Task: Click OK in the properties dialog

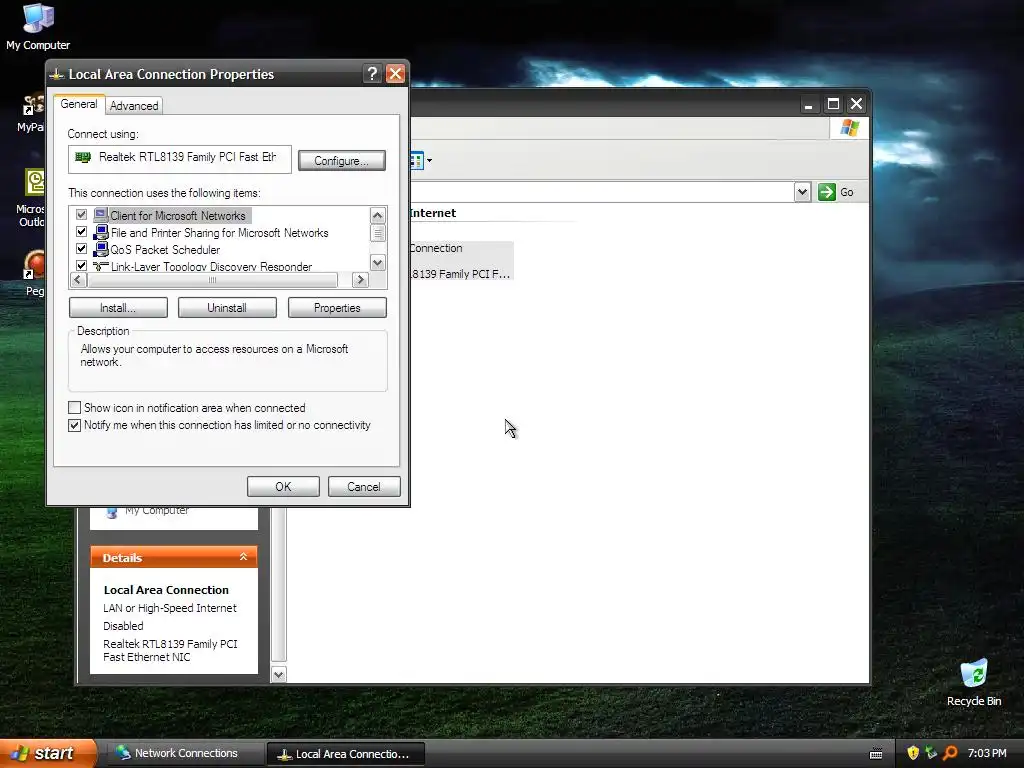Action: coord(283,487)
